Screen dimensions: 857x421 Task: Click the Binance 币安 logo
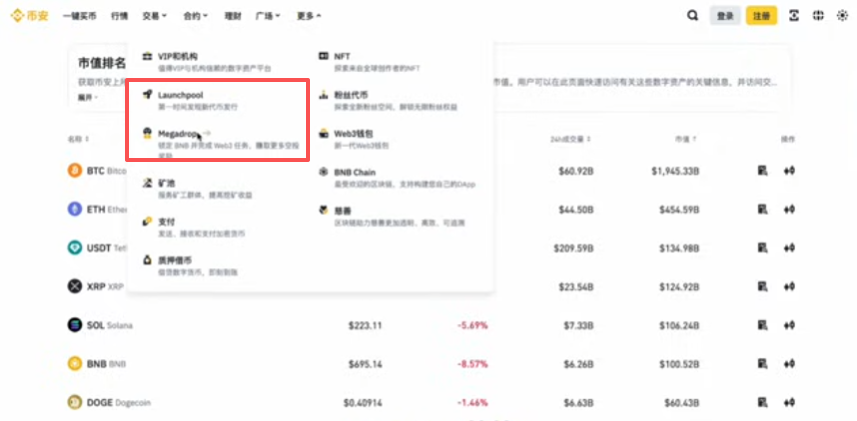coord(30,16)
